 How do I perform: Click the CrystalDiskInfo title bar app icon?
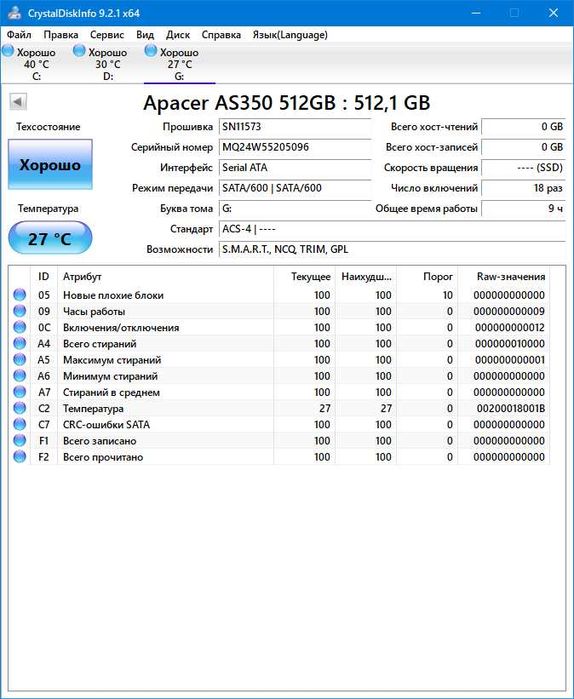14,12
